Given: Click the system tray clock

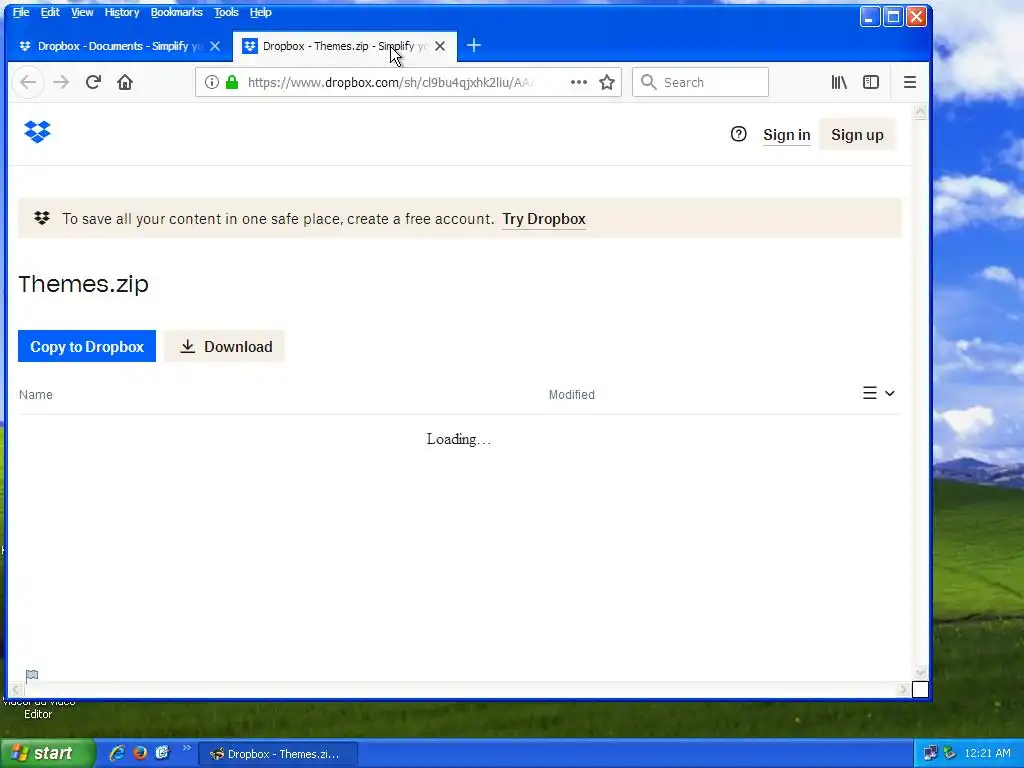Looking at the screenshot, I should 987,753.
